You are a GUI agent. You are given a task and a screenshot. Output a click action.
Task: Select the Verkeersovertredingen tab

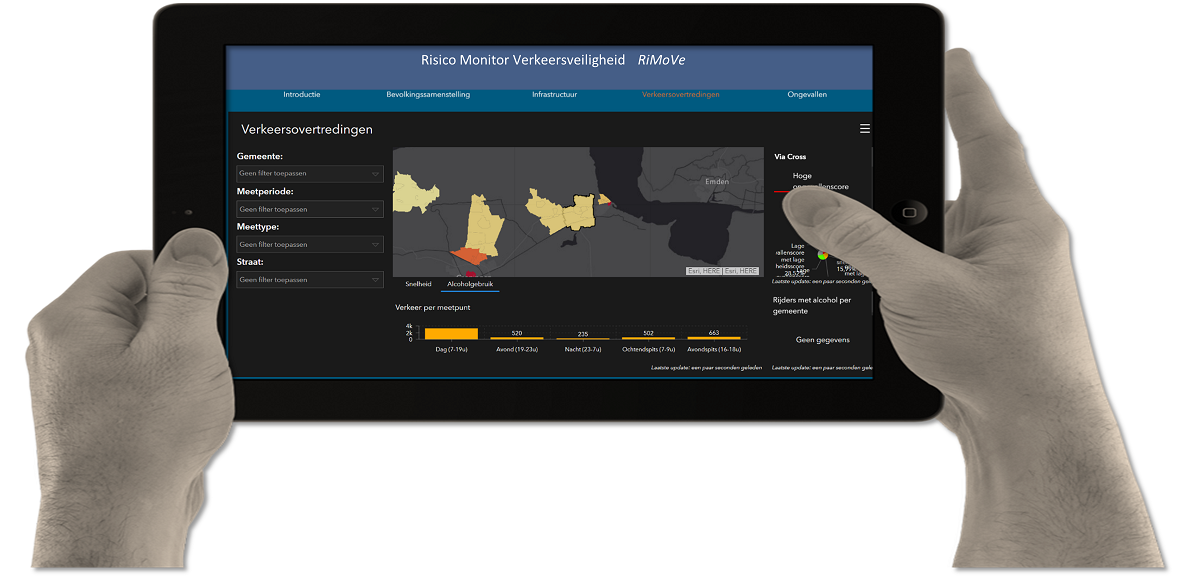coord(680,95)
